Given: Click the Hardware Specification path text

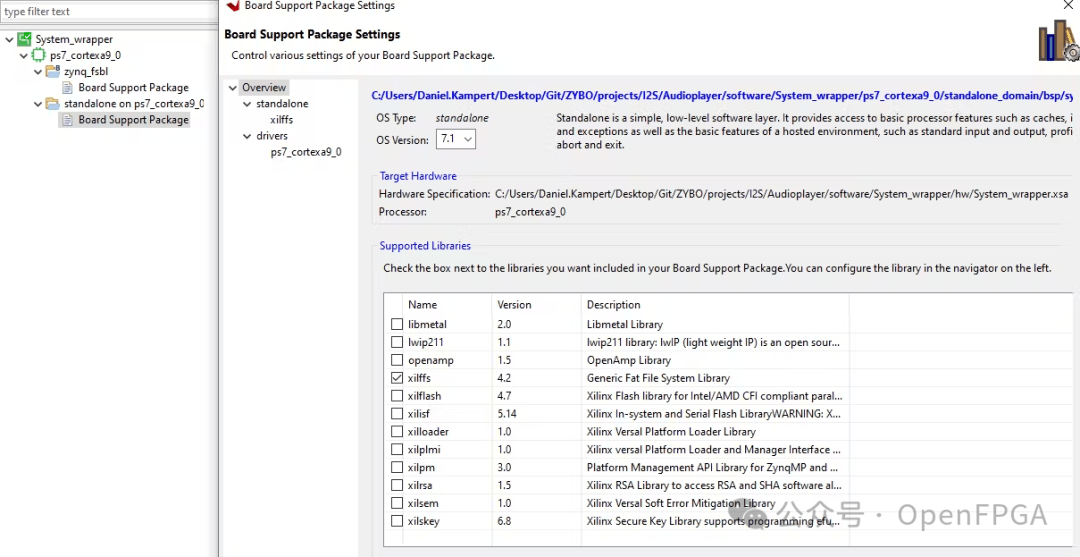Looking at the screenshot, I should pos(782,194).
